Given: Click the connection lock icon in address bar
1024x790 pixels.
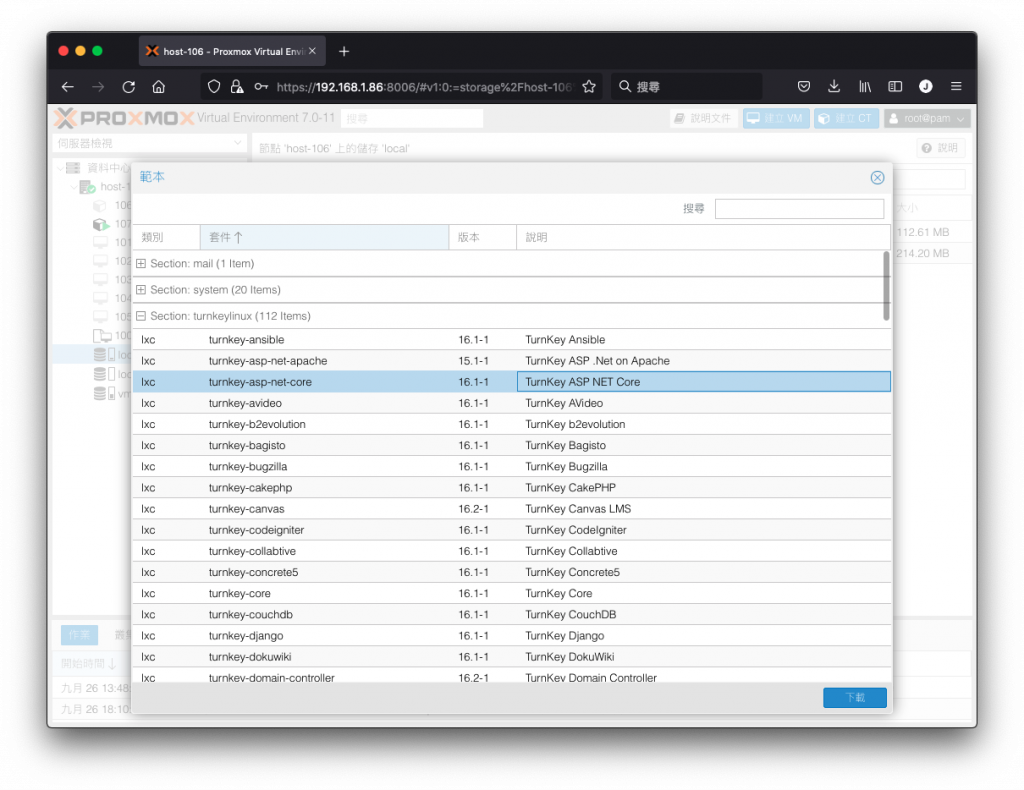Looking at the screenshot, I should click(x=236, y=87).
